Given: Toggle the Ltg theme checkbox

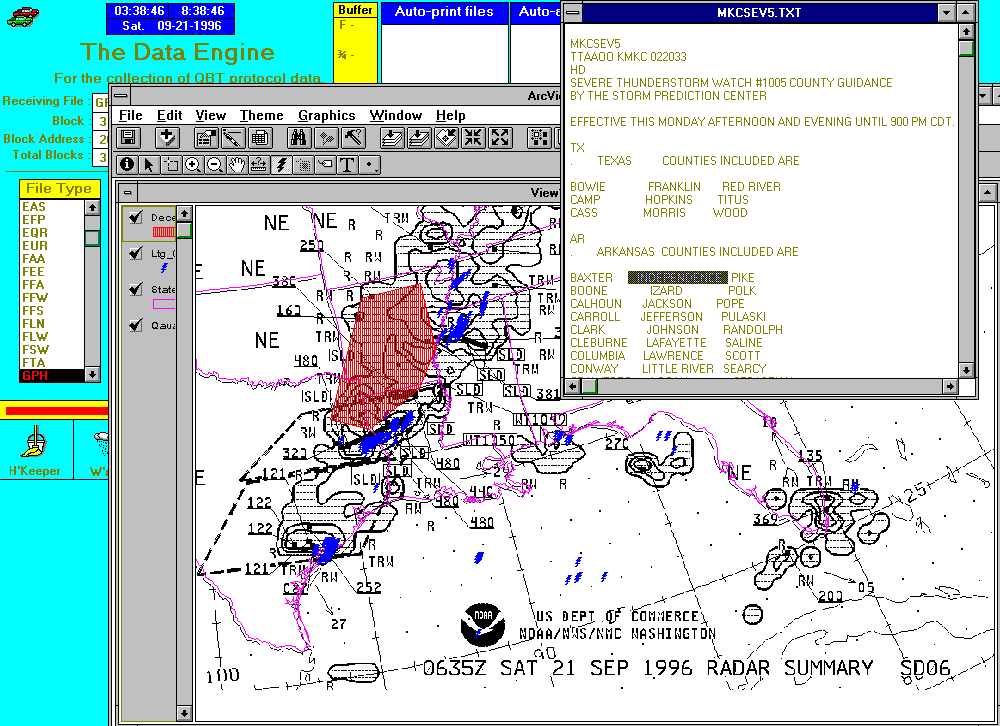Looking at the screenshot, I should pos(136,254).
